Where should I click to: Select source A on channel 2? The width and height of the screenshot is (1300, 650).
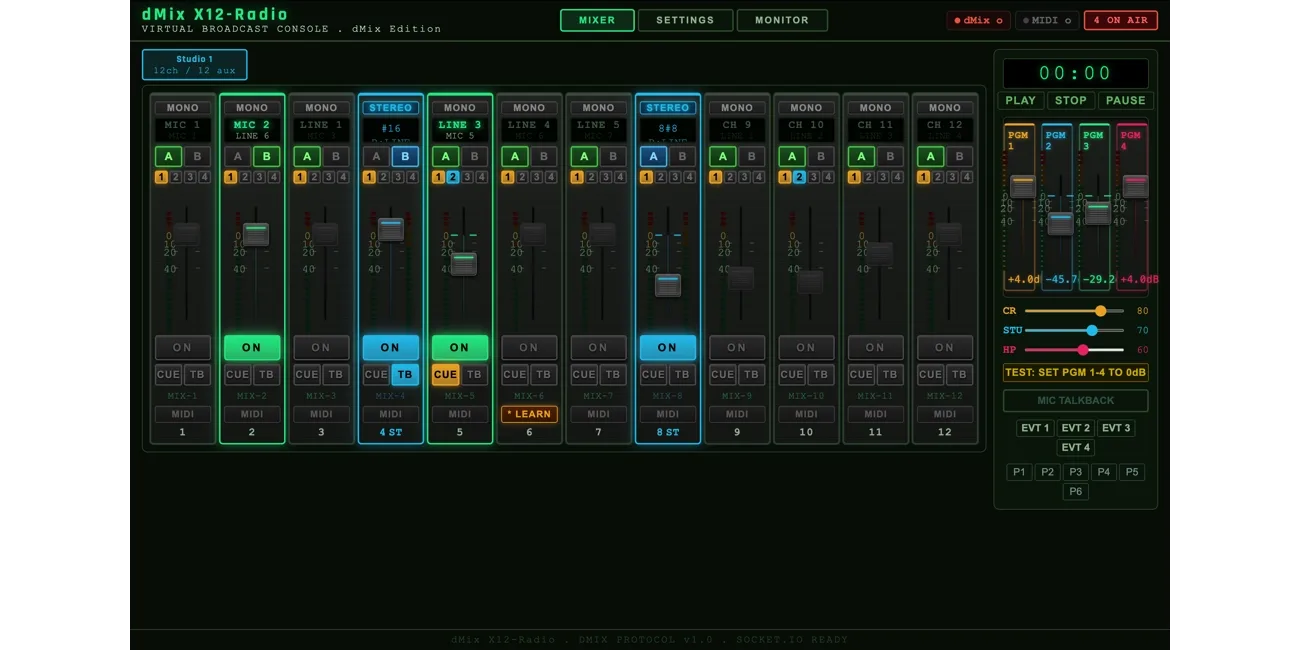[237, 156]
